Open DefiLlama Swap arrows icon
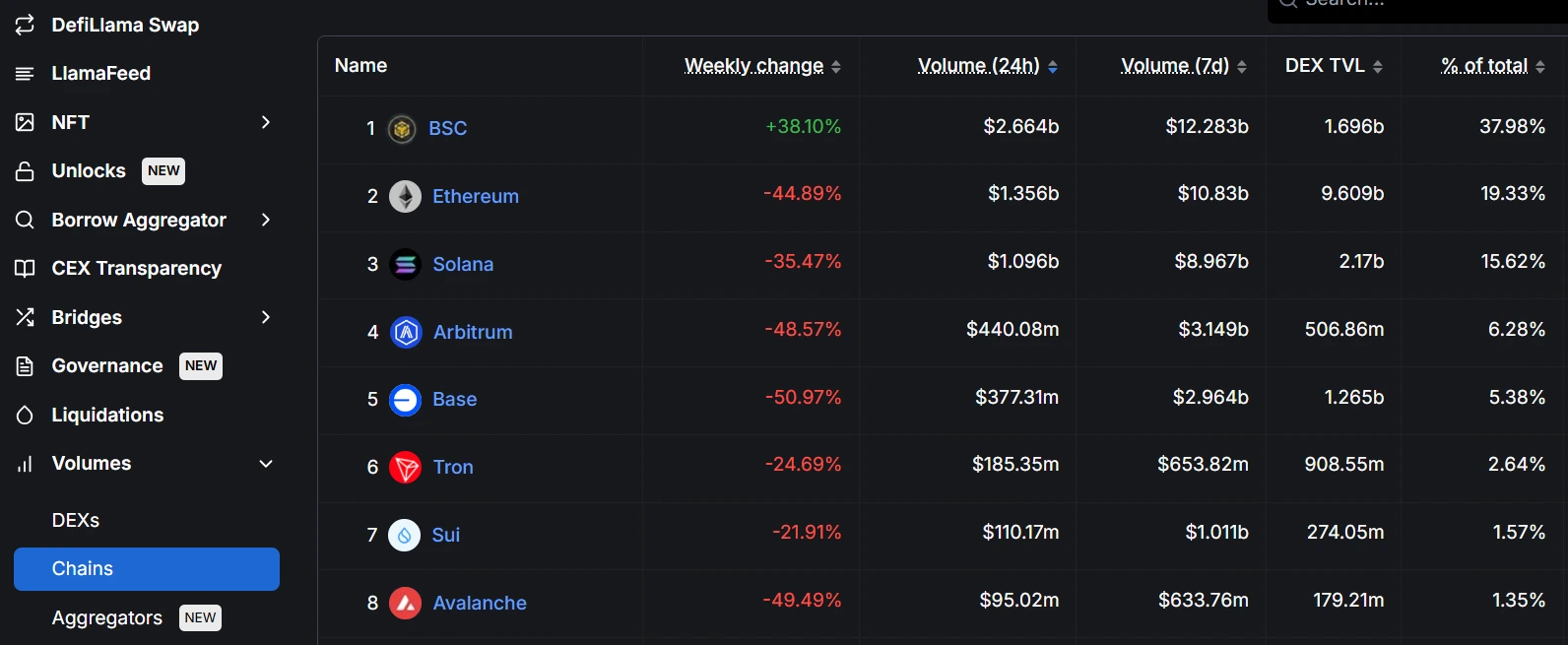Viewport: 1568px width, 645px height. (26, 25)
